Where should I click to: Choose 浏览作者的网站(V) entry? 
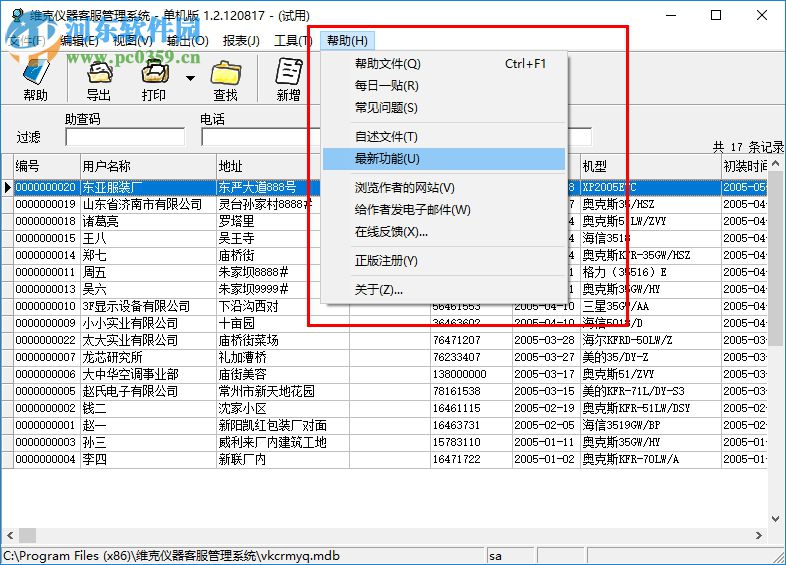click(x=444, y=188)
